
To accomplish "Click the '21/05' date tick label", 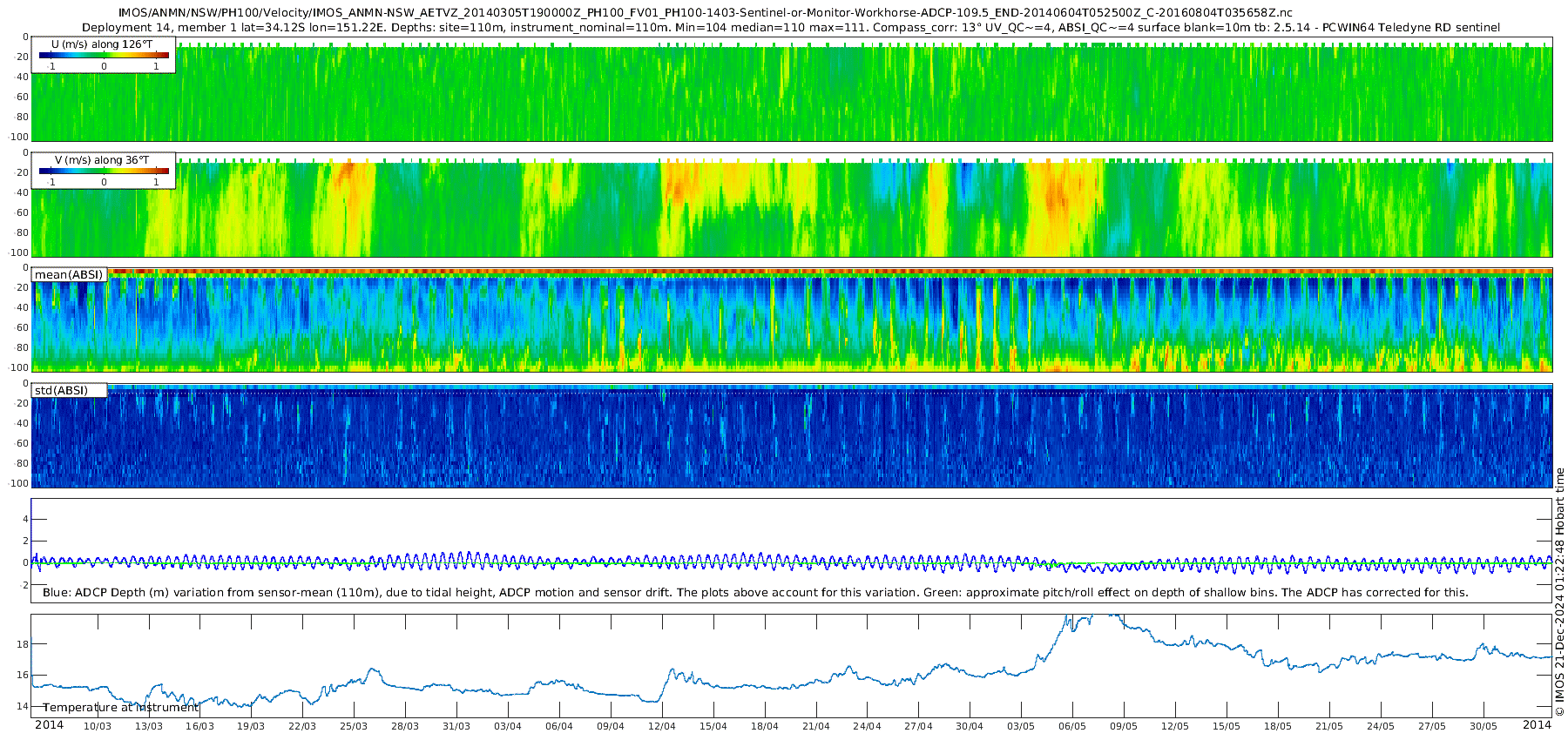I will [1329, 726].
